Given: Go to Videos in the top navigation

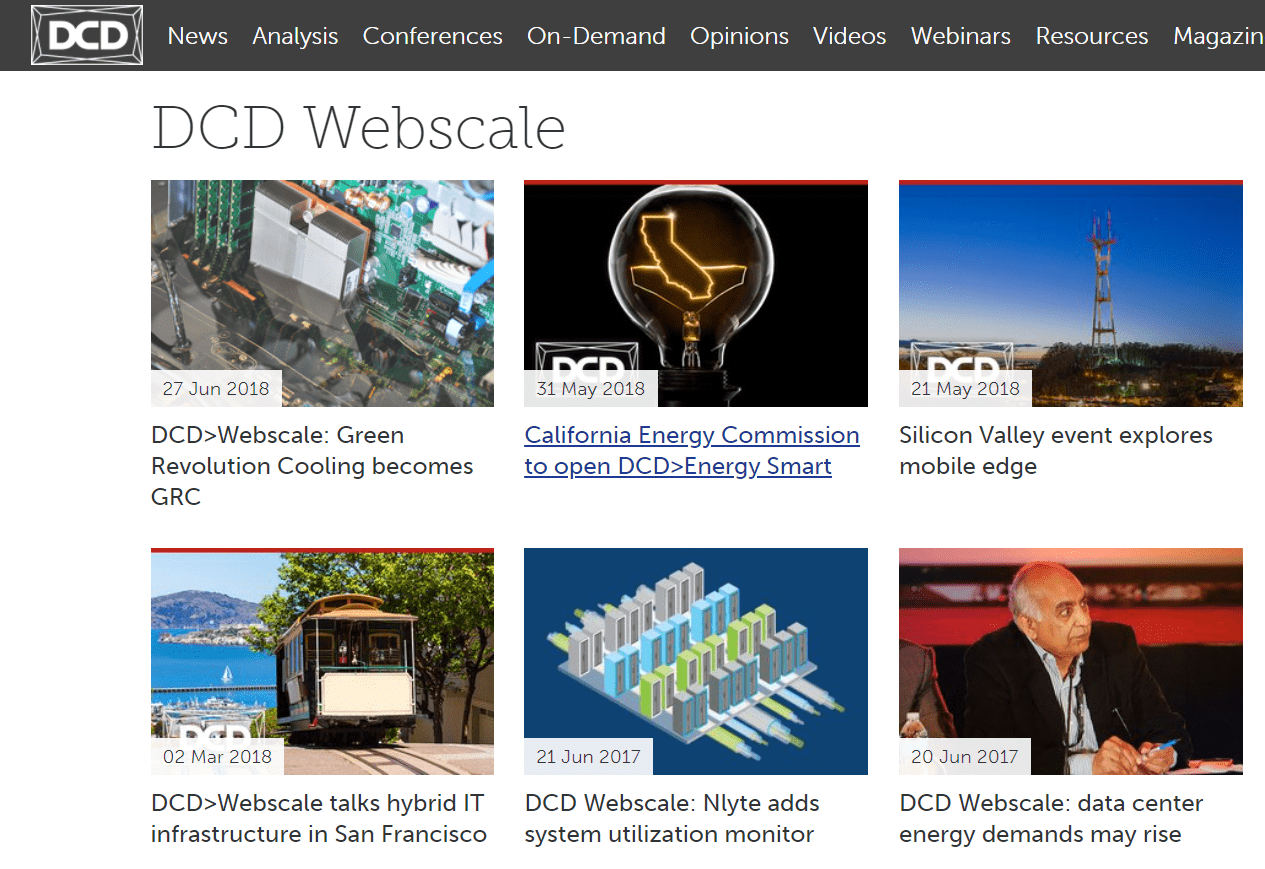Looking at the screenshot, I should [849, 36].
